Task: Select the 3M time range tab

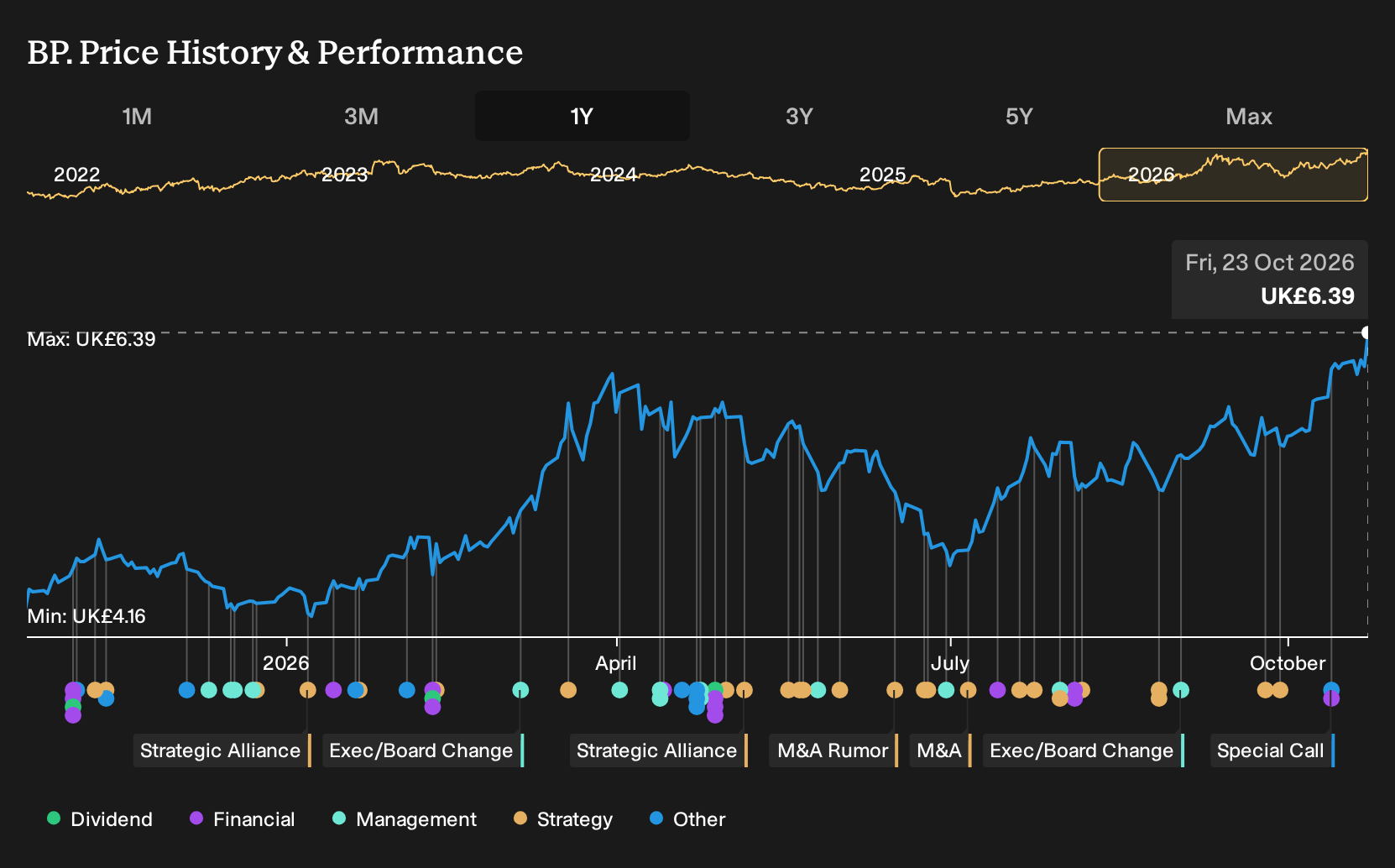Action: tap(361, 116)
